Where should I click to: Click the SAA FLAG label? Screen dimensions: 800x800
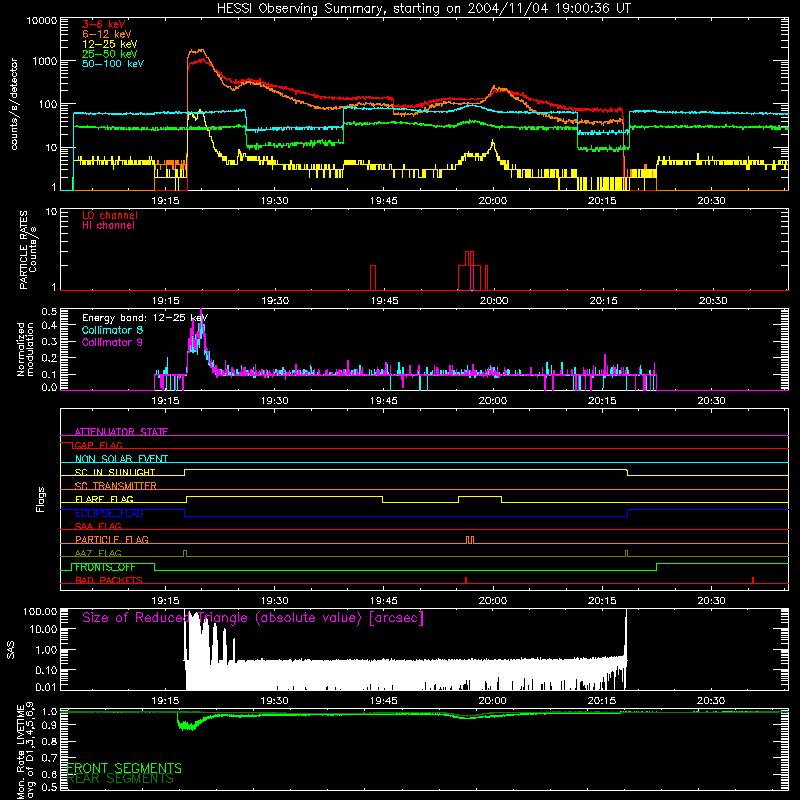click(x=98, y=526)
